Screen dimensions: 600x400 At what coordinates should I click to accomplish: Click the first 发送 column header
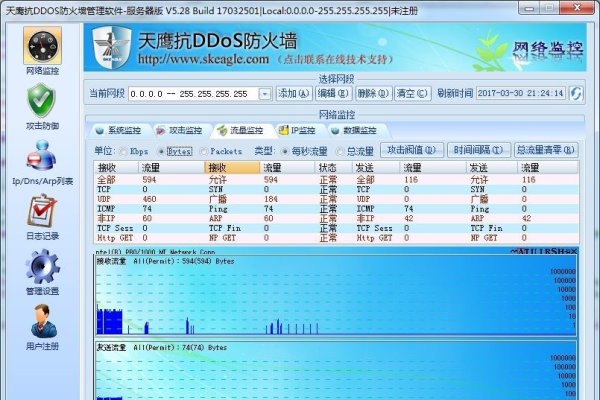(x=376, y=168)
